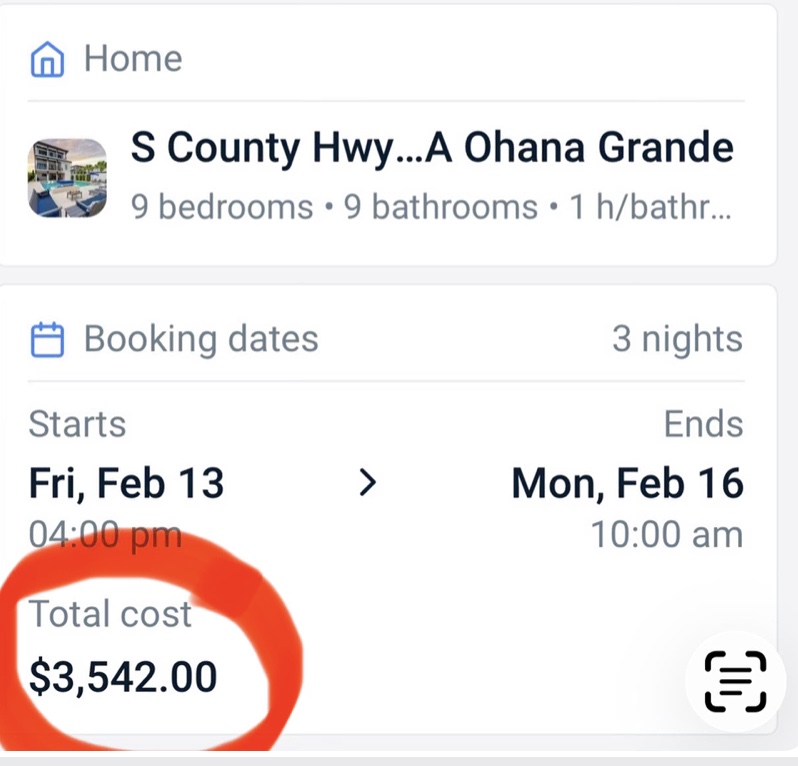Click the arrow between start and end dates
The width and height of the screenshot is (798, 766).
pyautogui.click(x=368, y=484)
